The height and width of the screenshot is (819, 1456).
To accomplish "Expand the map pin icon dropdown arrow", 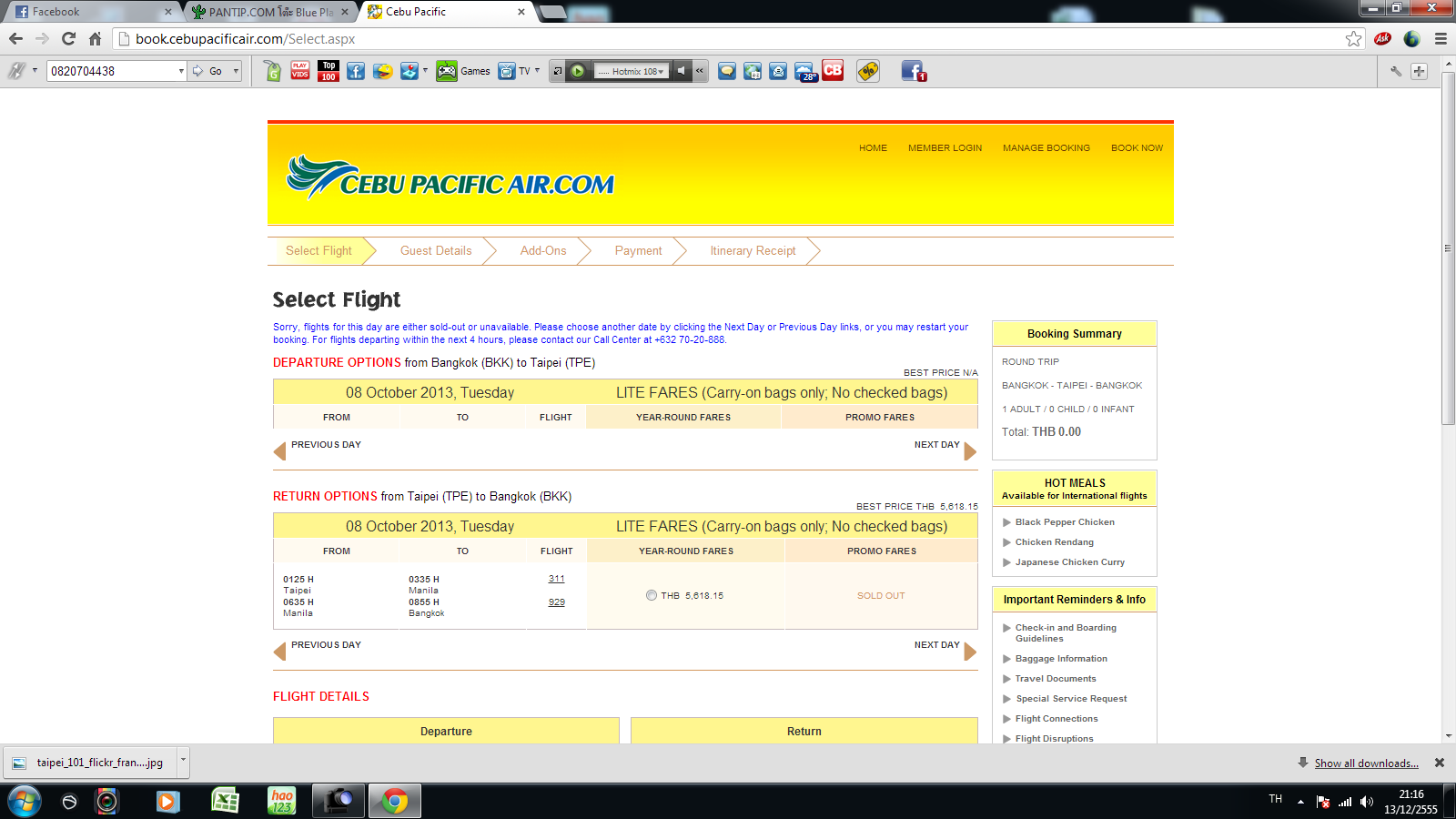I will pos(426,69).
